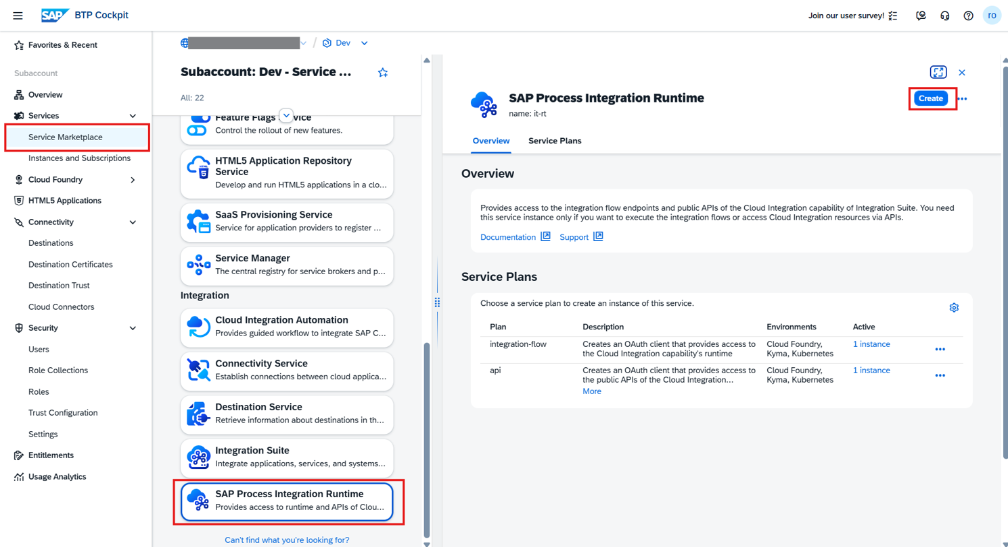
Task: Click the 'Join our user survey!' text
Action: coord(846,15)
